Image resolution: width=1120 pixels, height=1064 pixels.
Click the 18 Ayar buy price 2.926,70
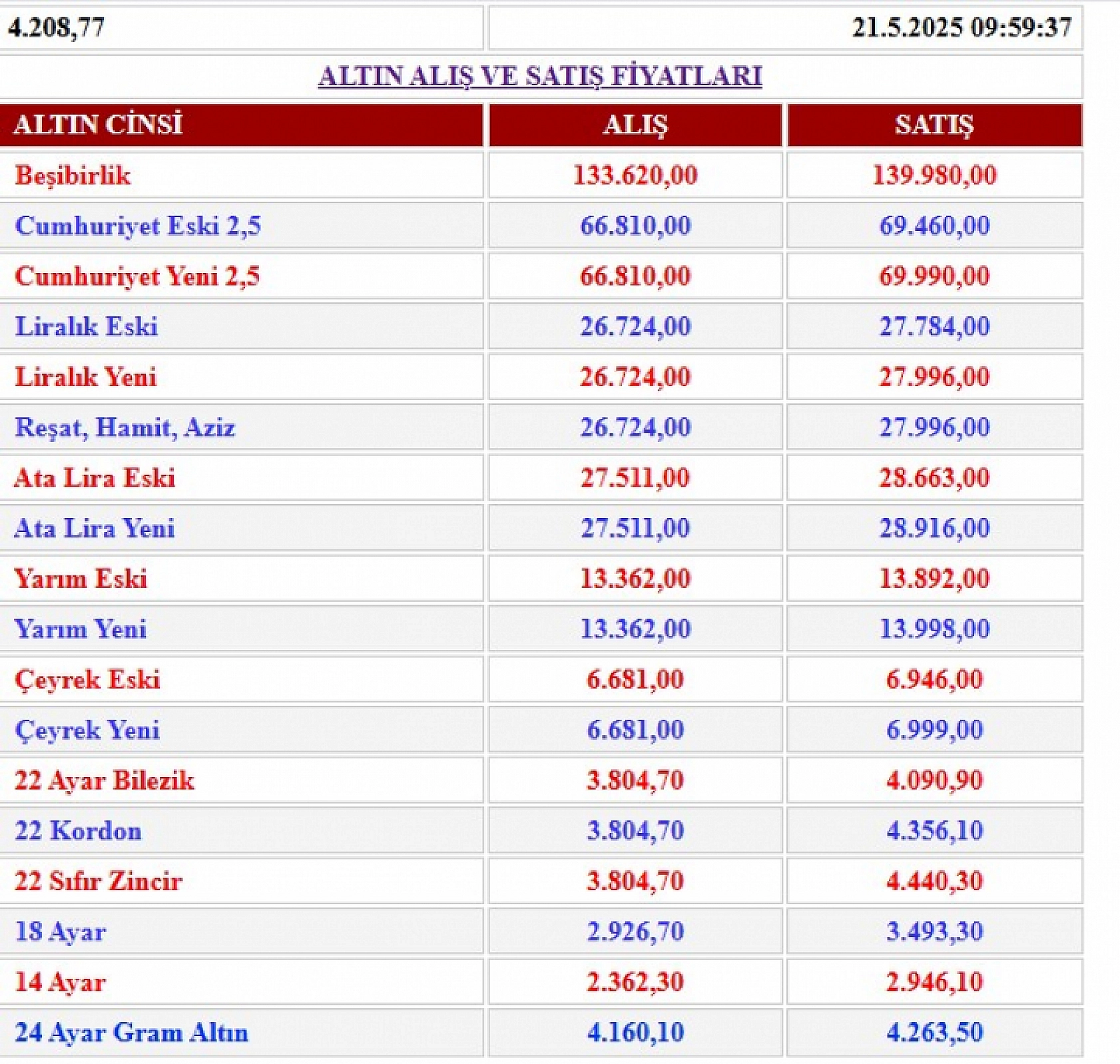pyautogui.click(x=635, y=931)
